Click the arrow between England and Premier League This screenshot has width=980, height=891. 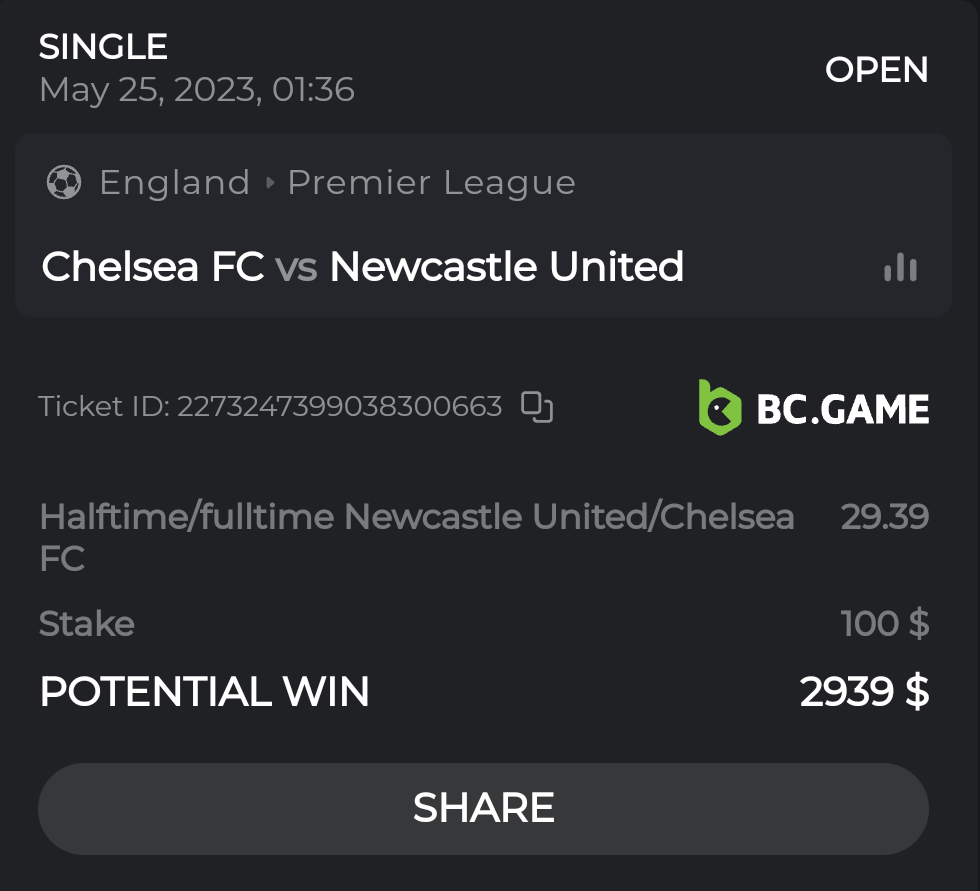[269, 183]
